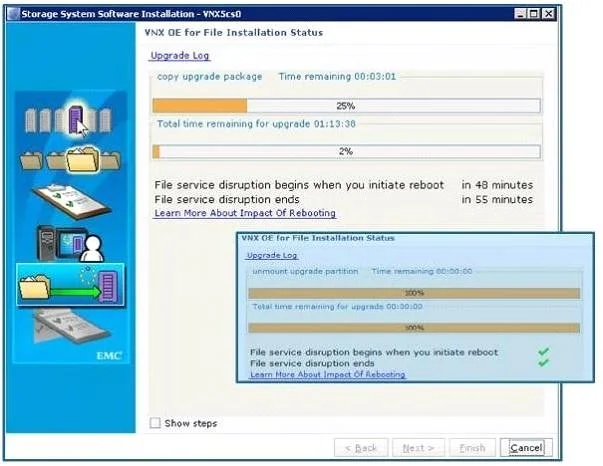Click 'in 48 minutes' text
Viewport: 603px width, 466px height.
497,185
